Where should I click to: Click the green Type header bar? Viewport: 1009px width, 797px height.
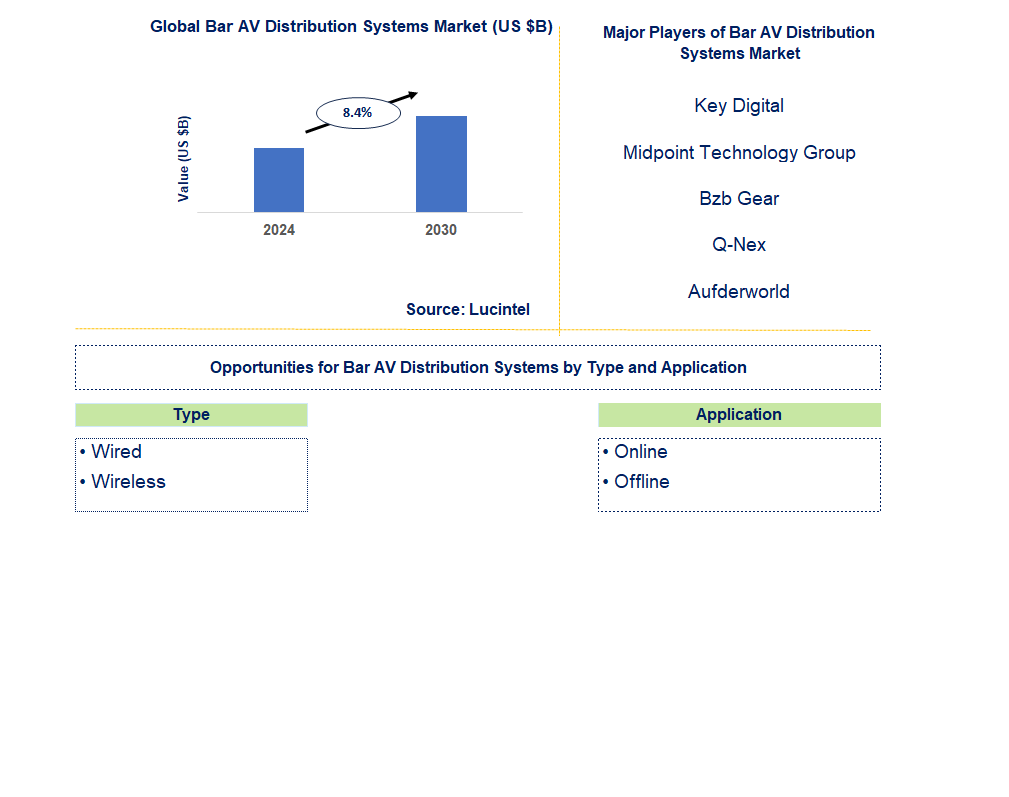[191, 414]
